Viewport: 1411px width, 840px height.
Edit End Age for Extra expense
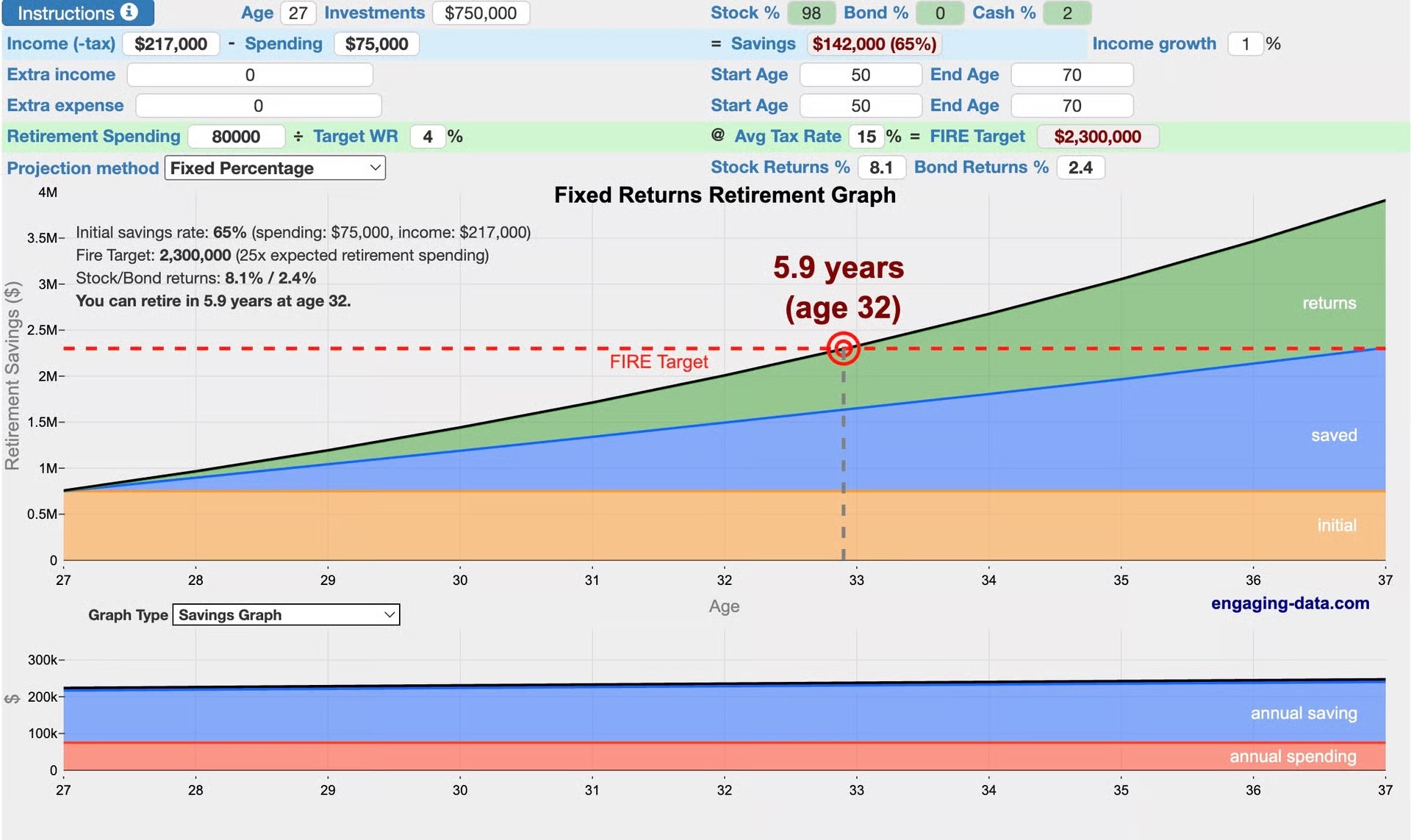pyautogui.click(x=1072, y=106)
